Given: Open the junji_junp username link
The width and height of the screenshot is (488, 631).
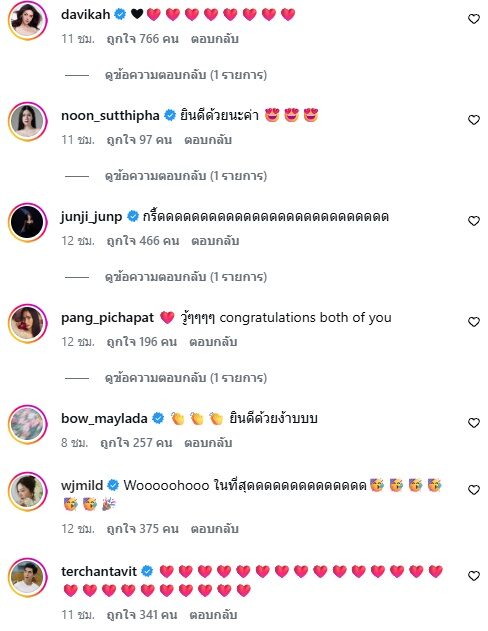Looking at the screenshot, I should [x=91, y=217].
